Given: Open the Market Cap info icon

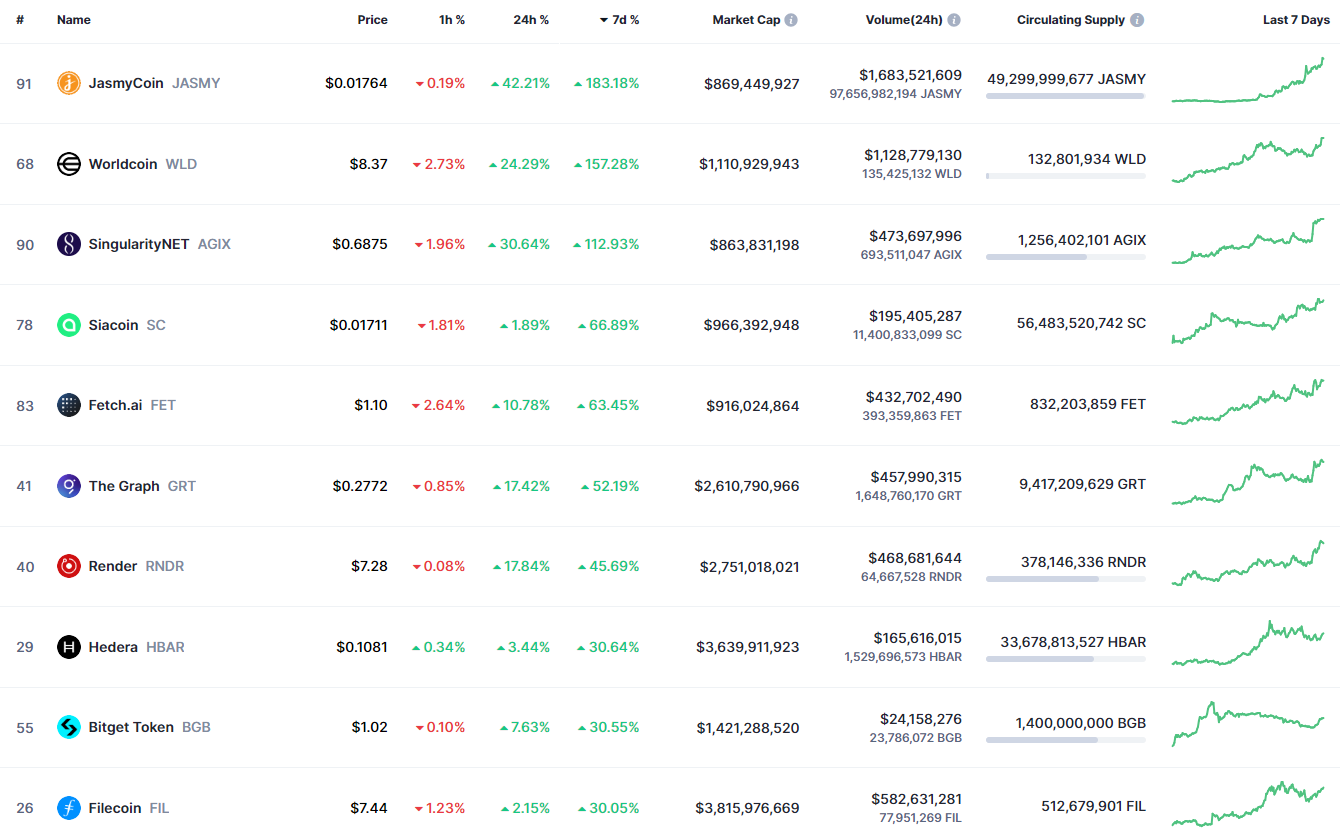Looking at the screenshot, I should click(x=792, y=20).
